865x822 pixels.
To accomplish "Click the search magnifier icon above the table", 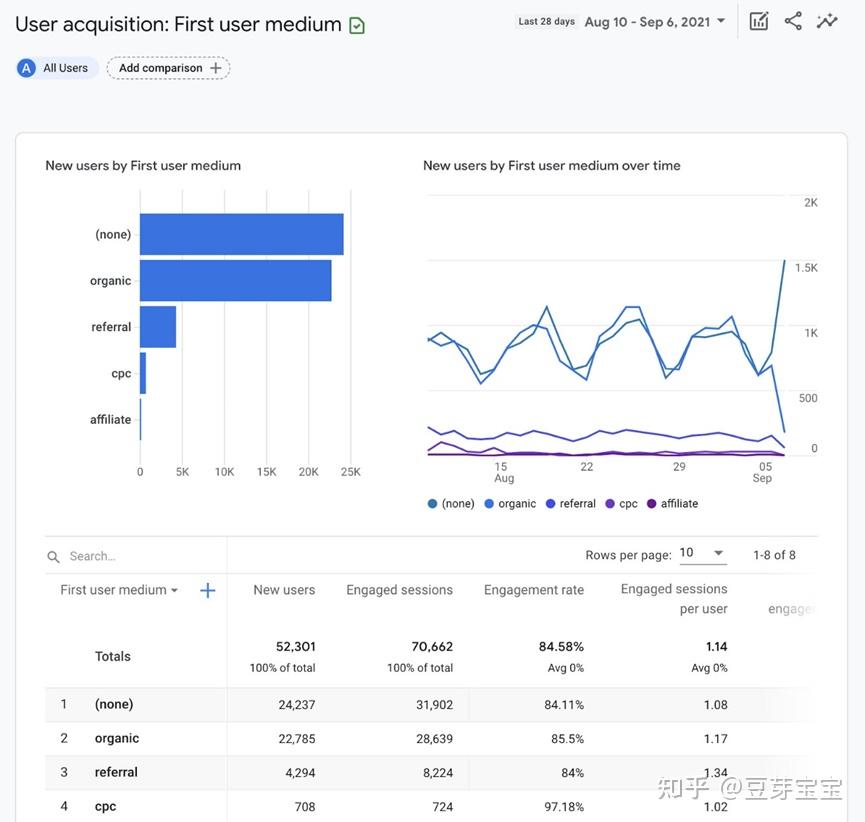I will [x=51, y=555].
